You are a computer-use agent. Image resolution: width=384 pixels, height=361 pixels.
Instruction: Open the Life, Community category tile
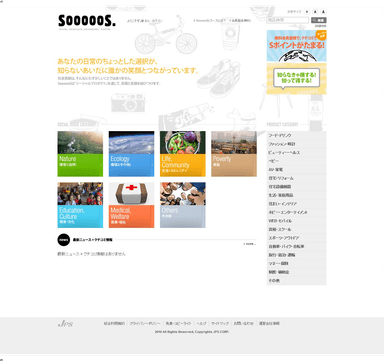(183, 154)
